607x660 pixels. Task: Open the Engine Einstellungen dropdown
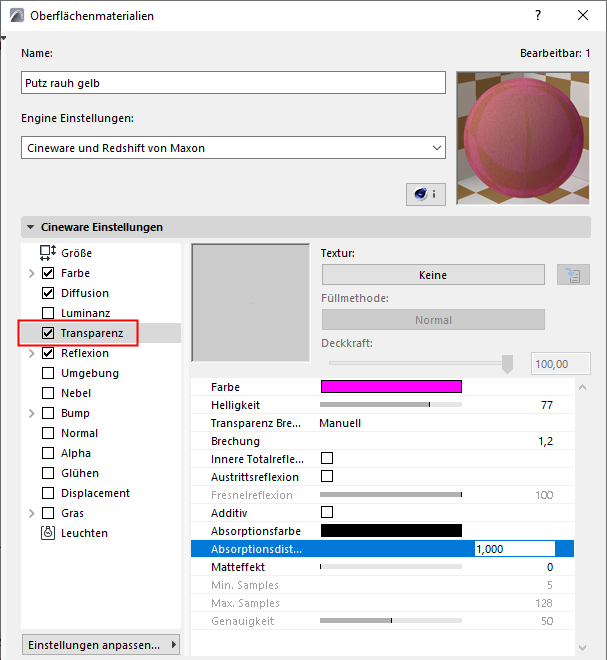point(233,148)
